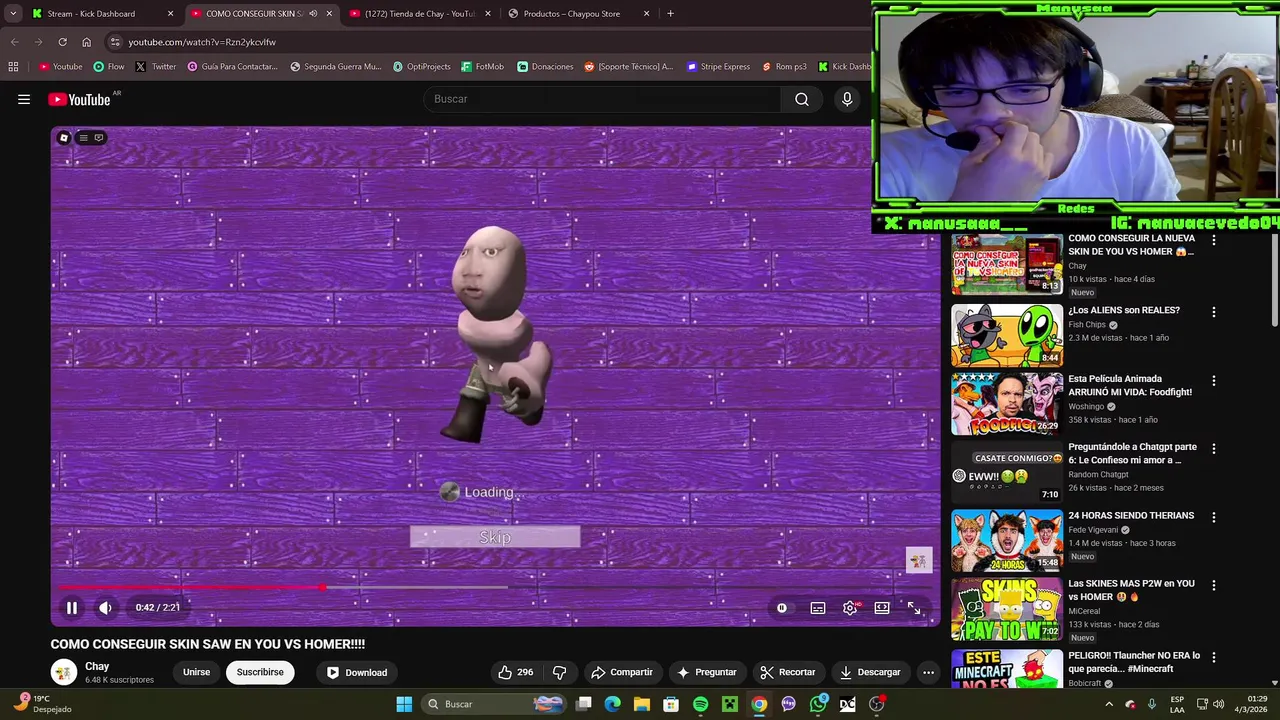Open options for 24 HORAS SIENDO THERIANS
This screenshot has width=1280, height=720.
(1214, 517)
